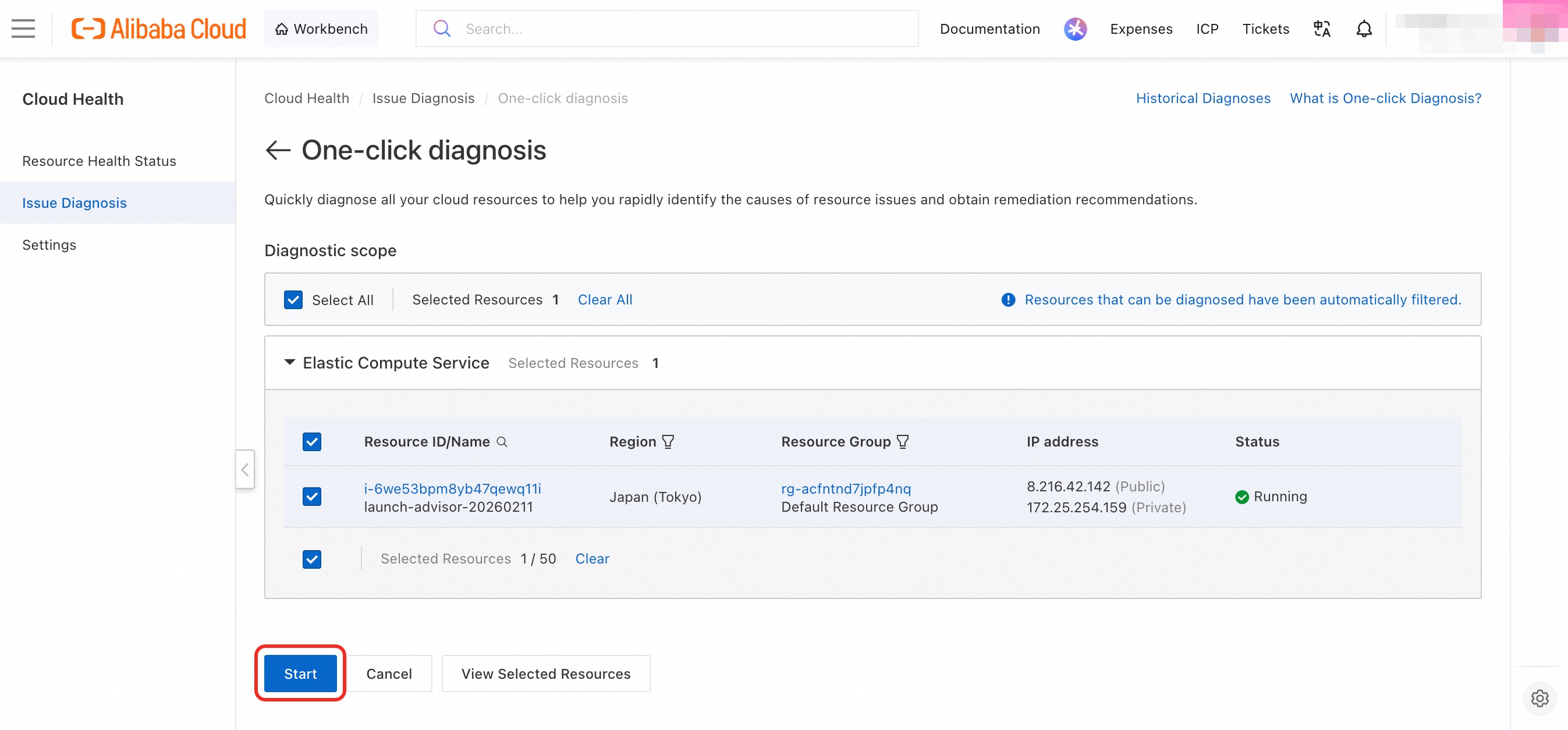Screen dimensions: 1568x730
Task: Go back using the arrow beside One-click diagnosis
Action: tap(278, 150)
